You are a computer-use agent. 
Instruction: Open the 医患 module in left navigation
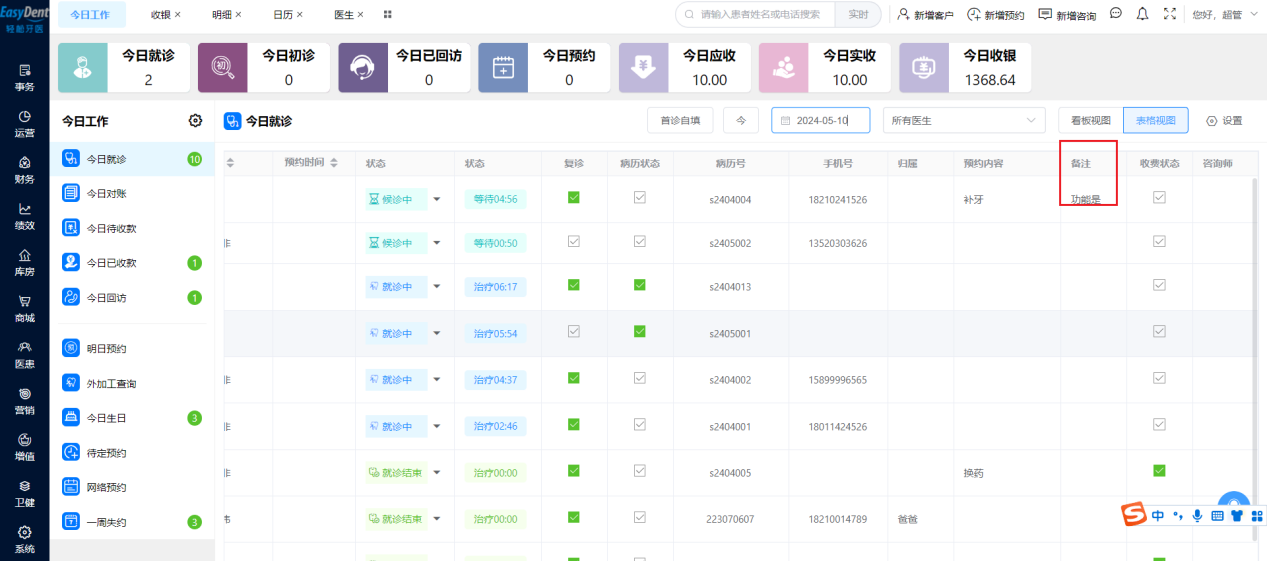(x=24, y=354)
